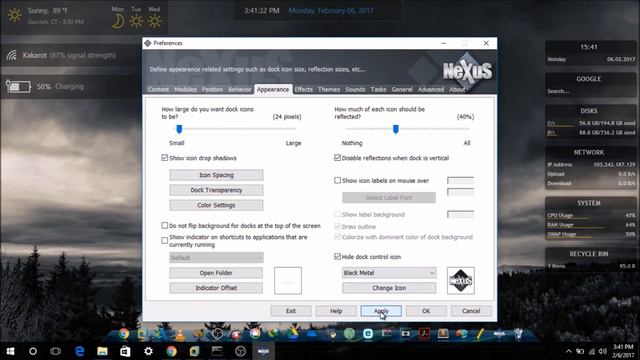This screenshot has height=360, width=640.
Task: Open the Black Metal dropdown
Action: (x=389, y=273)
